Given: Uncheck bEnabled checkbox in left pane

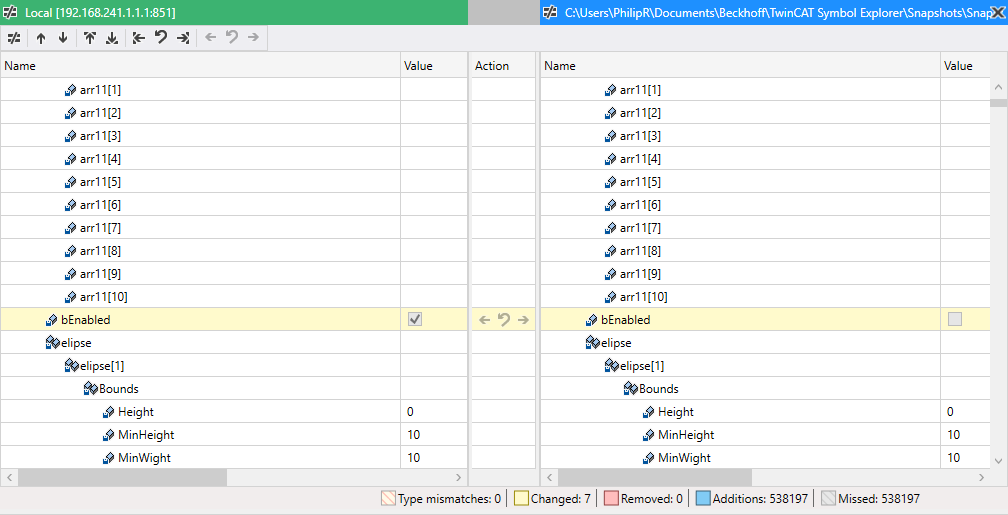Looking at the screenshot, I should (x=415, y=320).
